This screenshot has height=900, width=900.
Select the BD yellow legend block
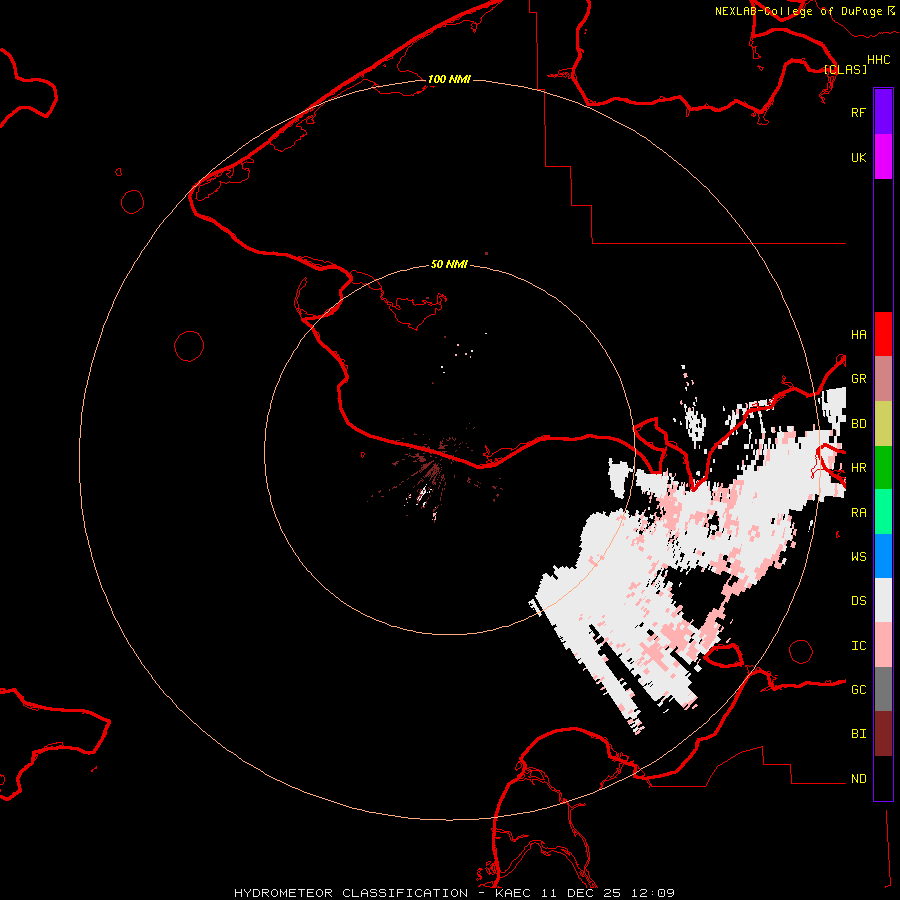click(x=883, y=424)
